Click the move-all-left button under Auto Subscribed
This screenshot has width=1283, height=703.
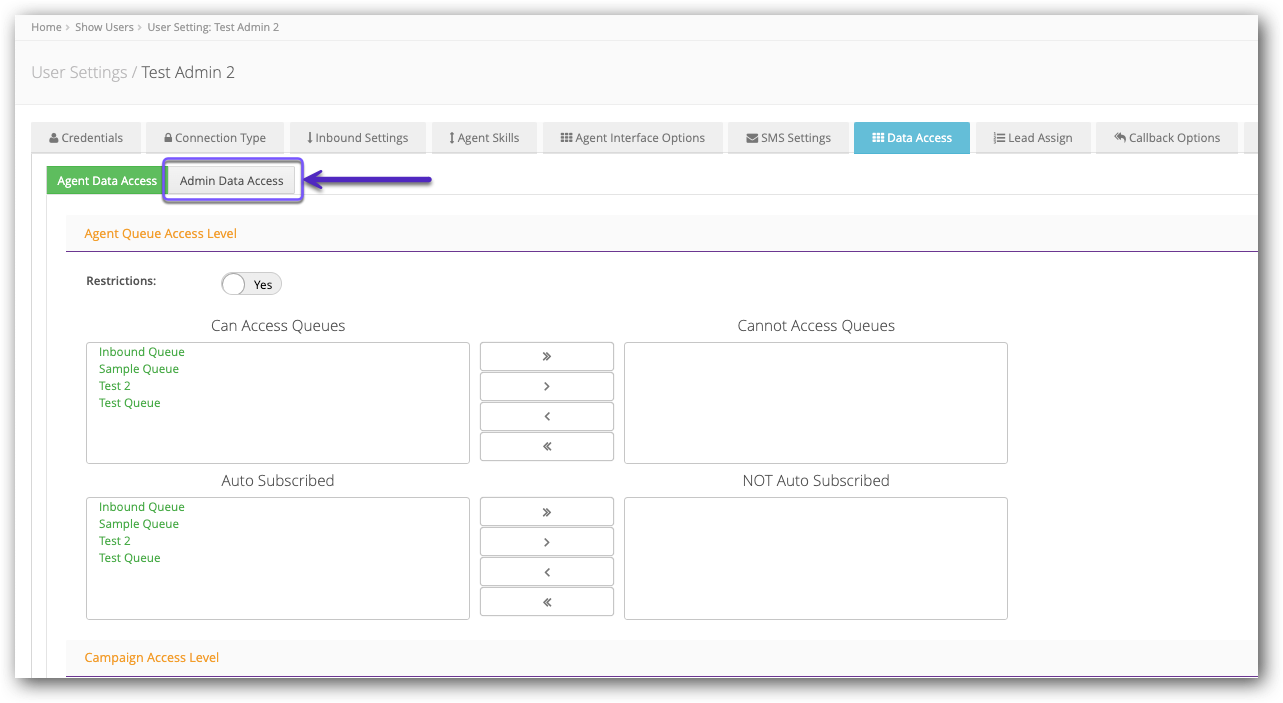point(546,601)
